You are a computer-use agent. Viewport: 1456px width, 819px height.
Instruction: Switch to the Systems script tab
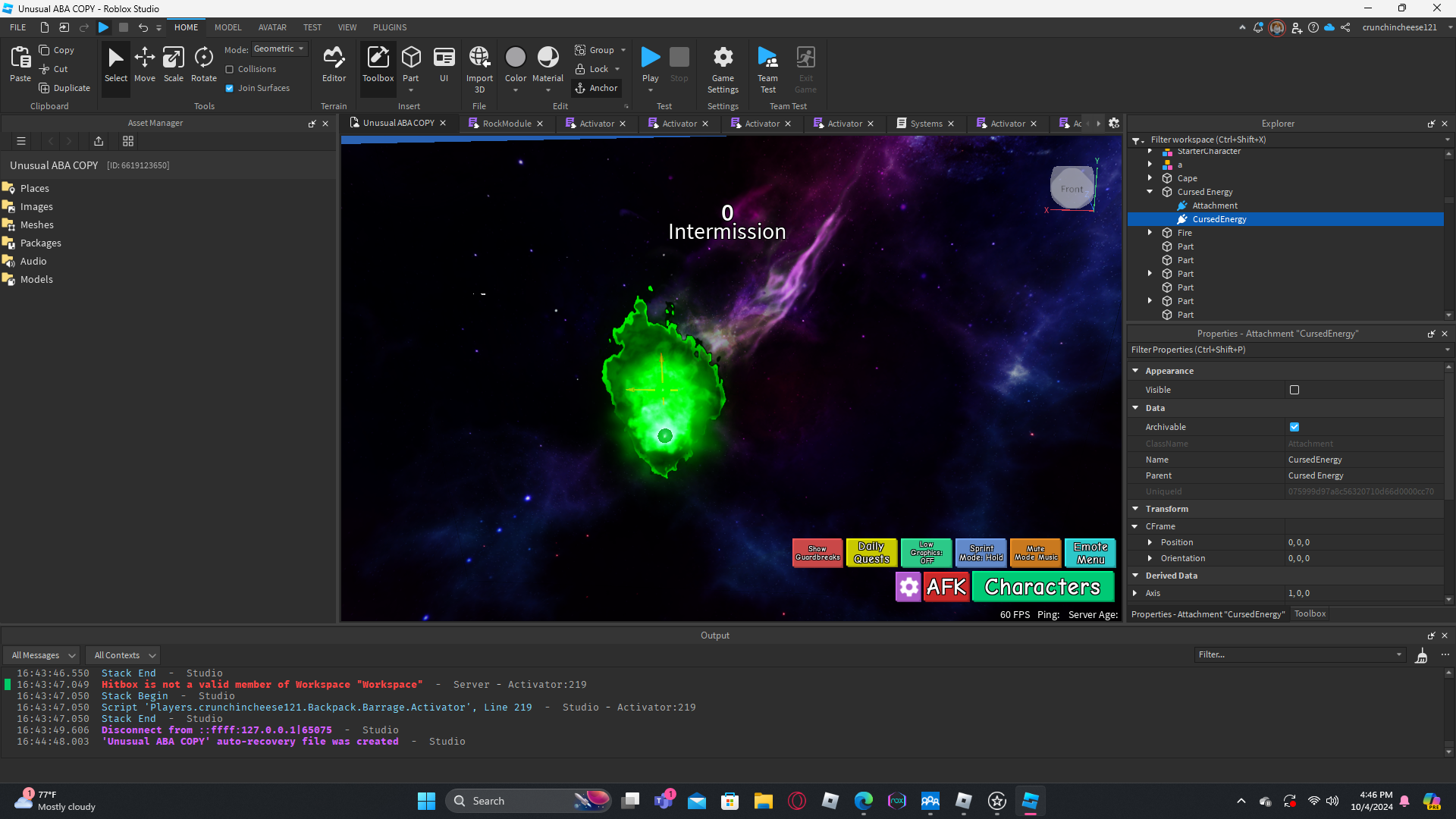point(925,124)
